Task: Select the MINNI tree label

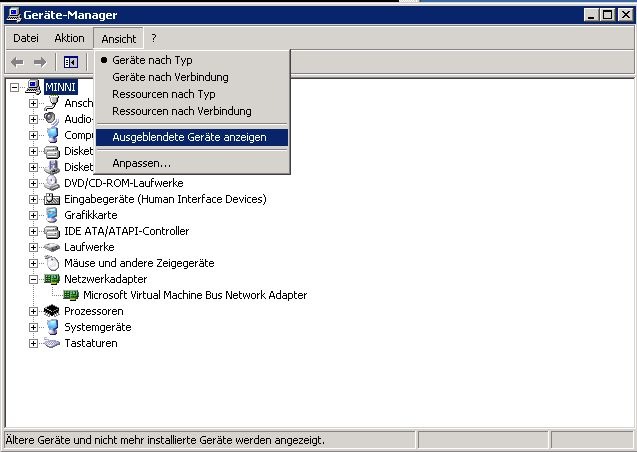Action: pos(61,87)
